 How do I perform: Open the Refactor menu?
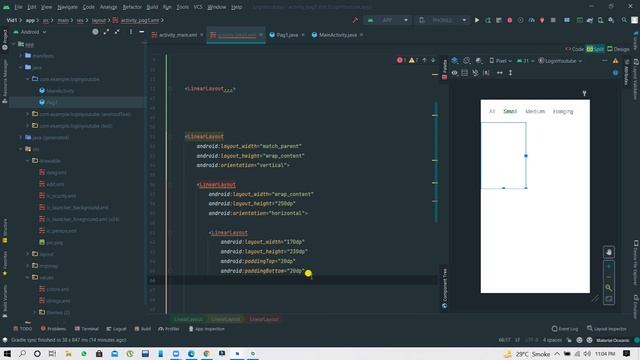132,7
